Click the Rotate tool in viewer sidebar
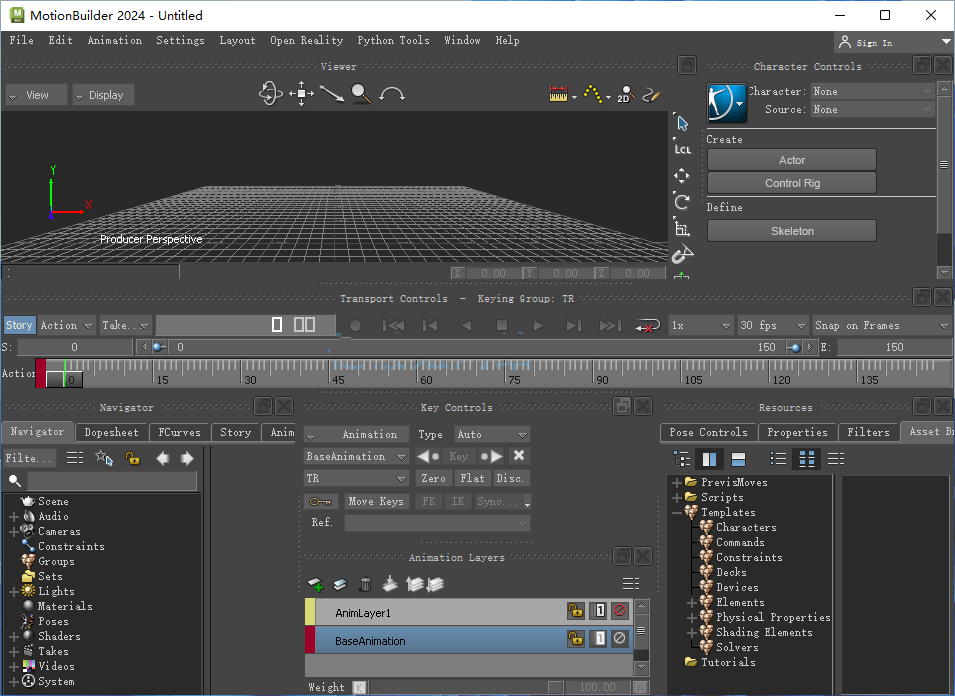Screen dimensions: 955x696 point(682,202)
